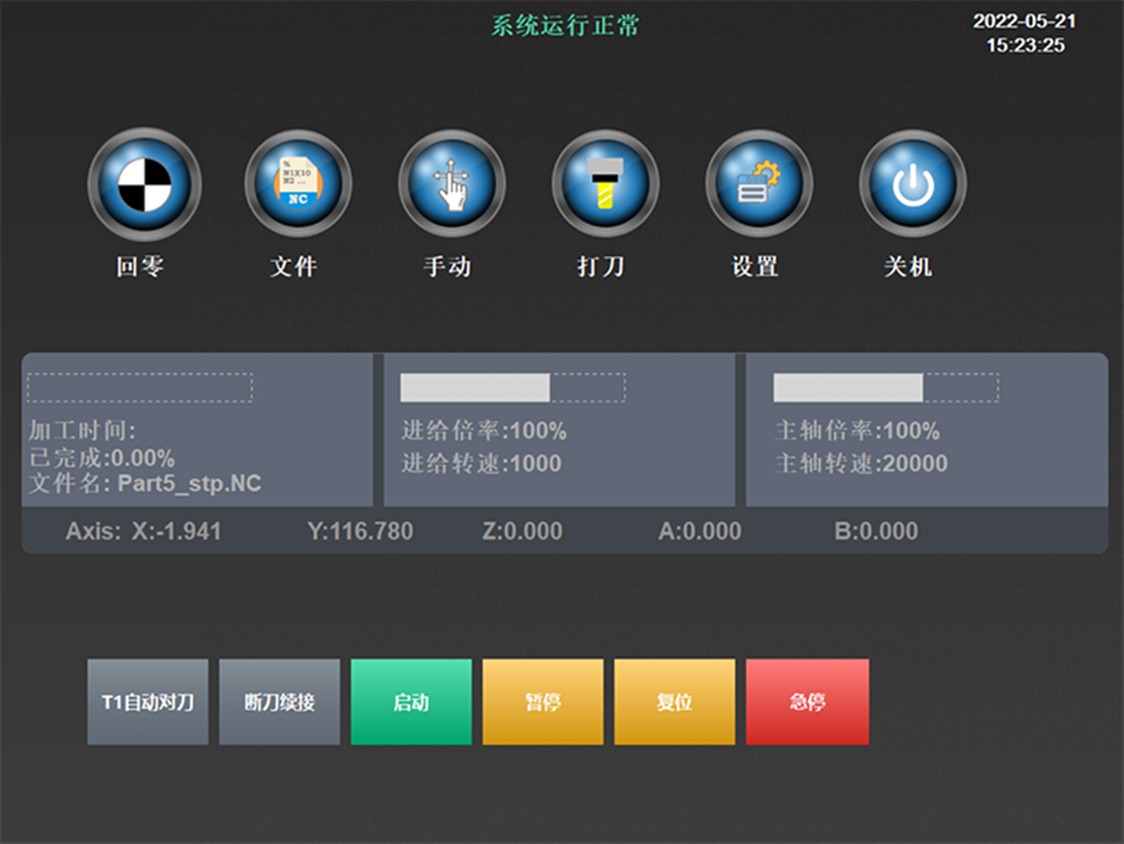Open the 文件 NC file icon
The width and height of the screenshot is (1124, 844).
[298, 185]
